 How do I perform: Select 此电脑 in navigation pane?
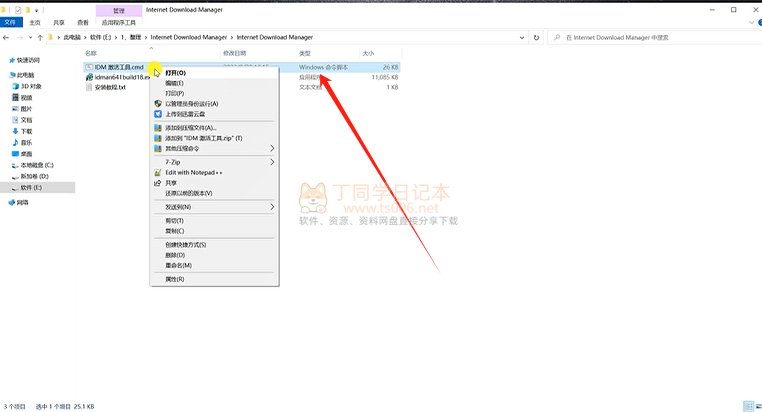coord(21,75)
